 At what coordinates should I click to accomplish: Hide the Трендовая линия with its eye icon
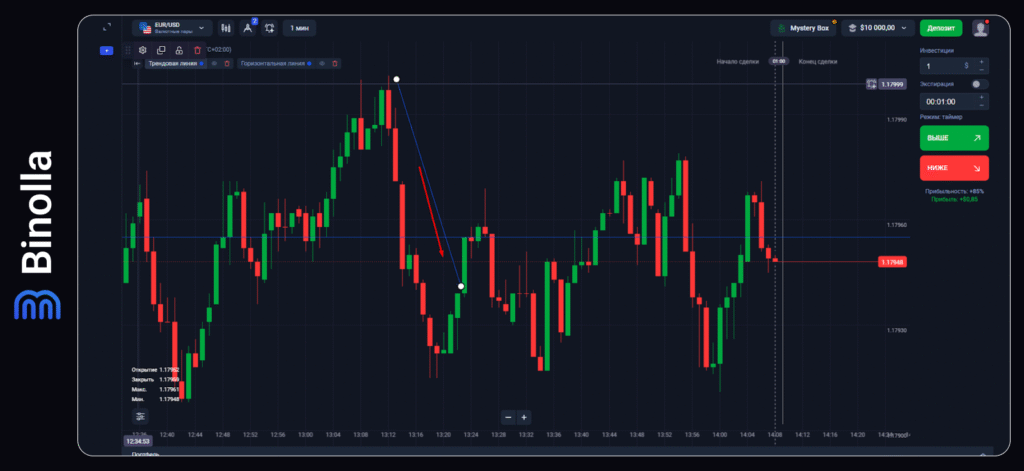pyautogui.click(x=214, y=64)
